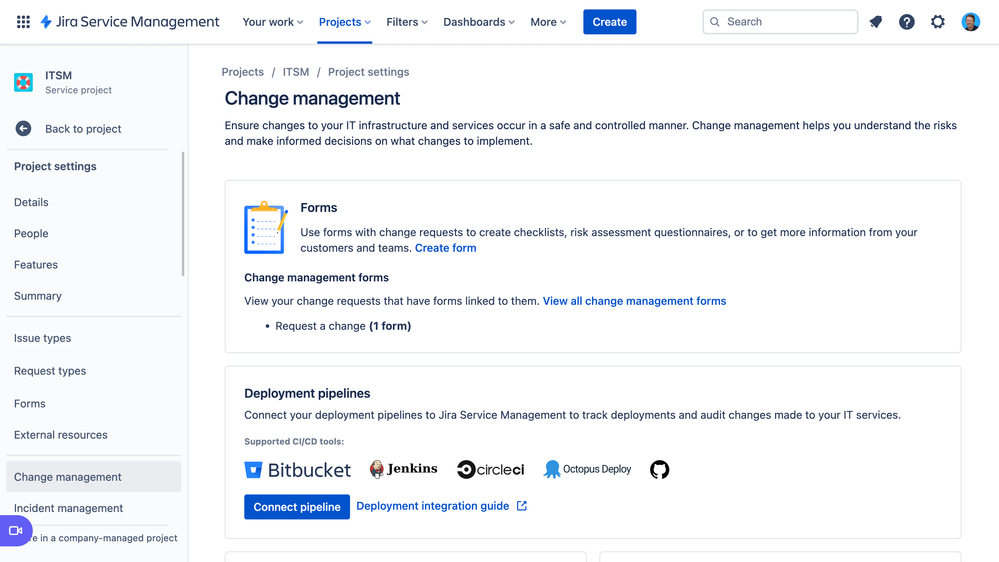The width and height of the screenshot is (999, 562).
Task: Expand the Filters dropdown
Action: [406, 22]
